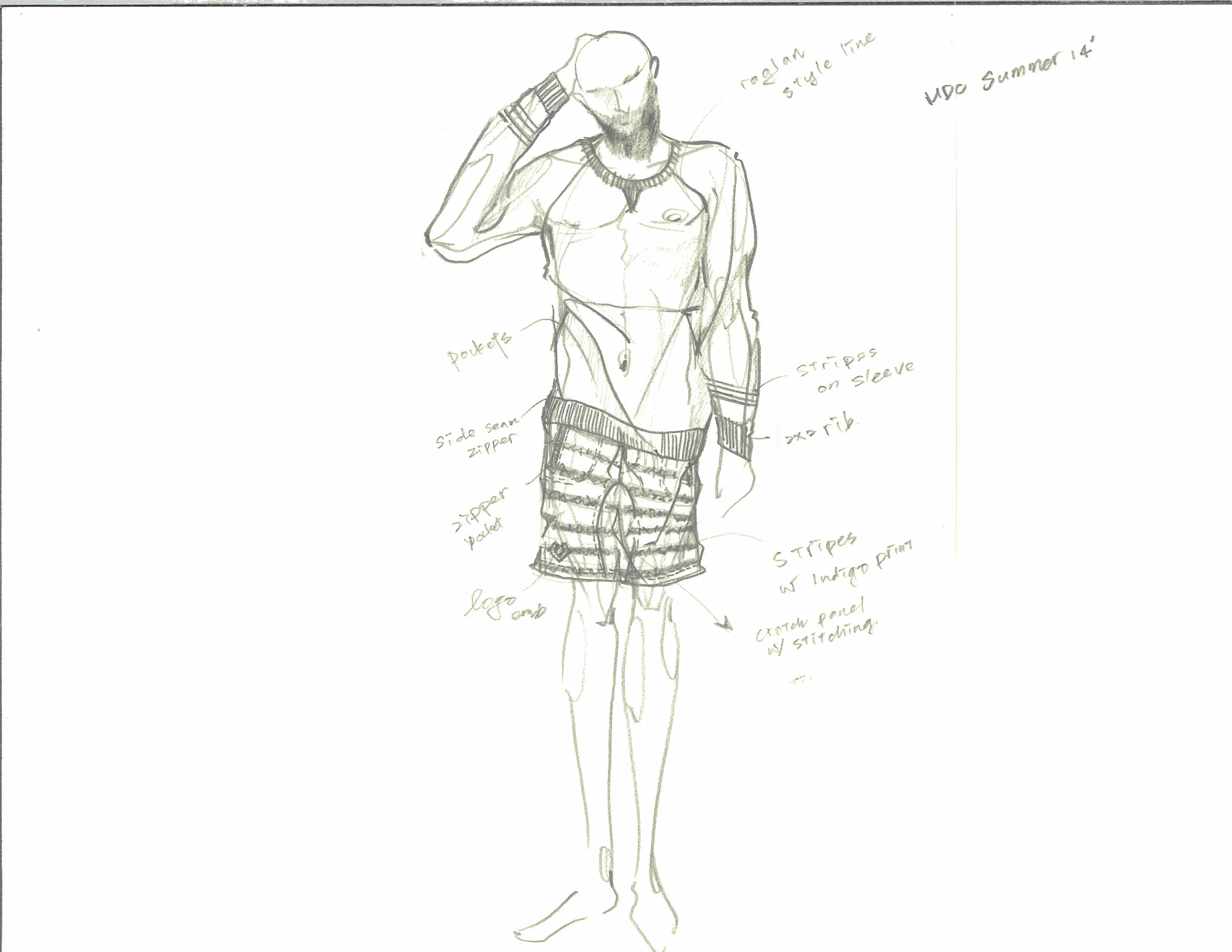The image size is (1232, 952).
Task: Click the 'stripes w/ indigo print' note
Action: 843,563
